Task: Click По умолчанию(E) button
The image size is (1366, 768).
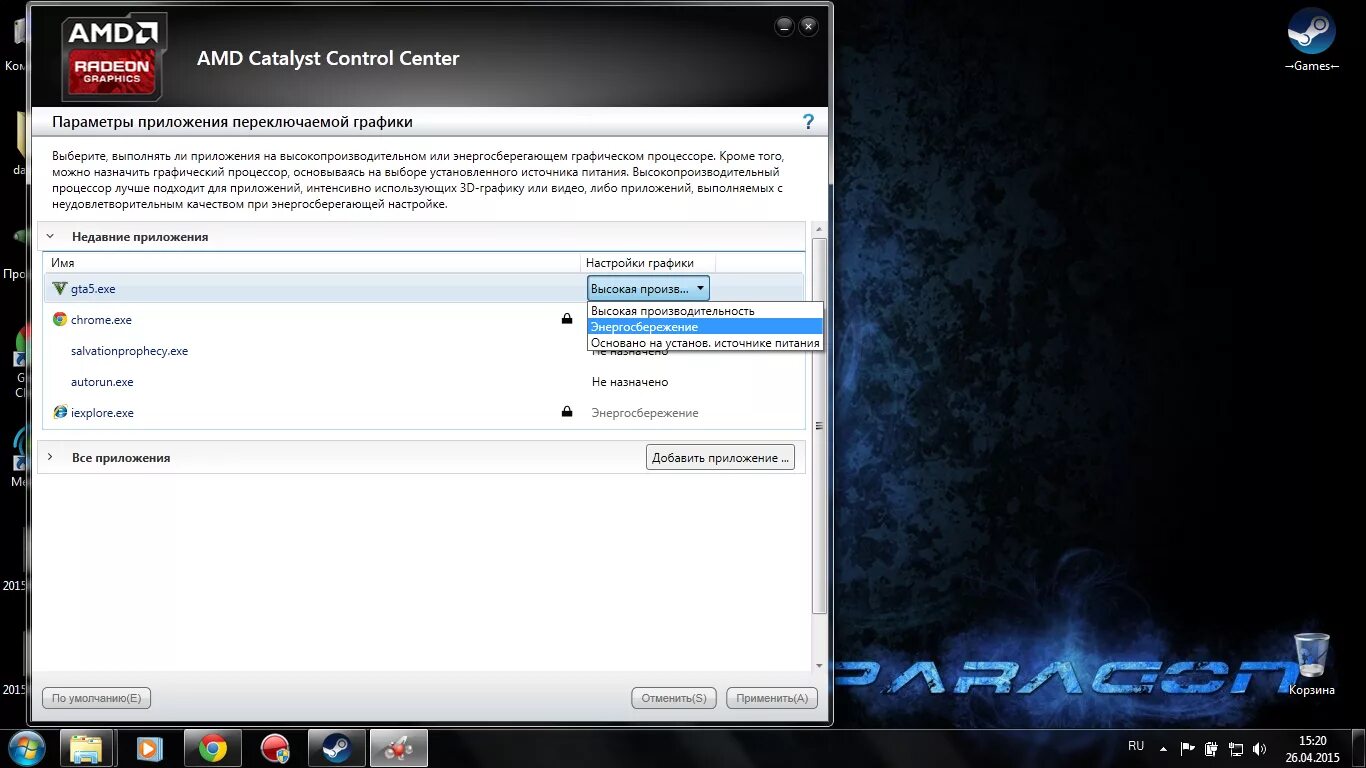Action: [x=97, y=698]
